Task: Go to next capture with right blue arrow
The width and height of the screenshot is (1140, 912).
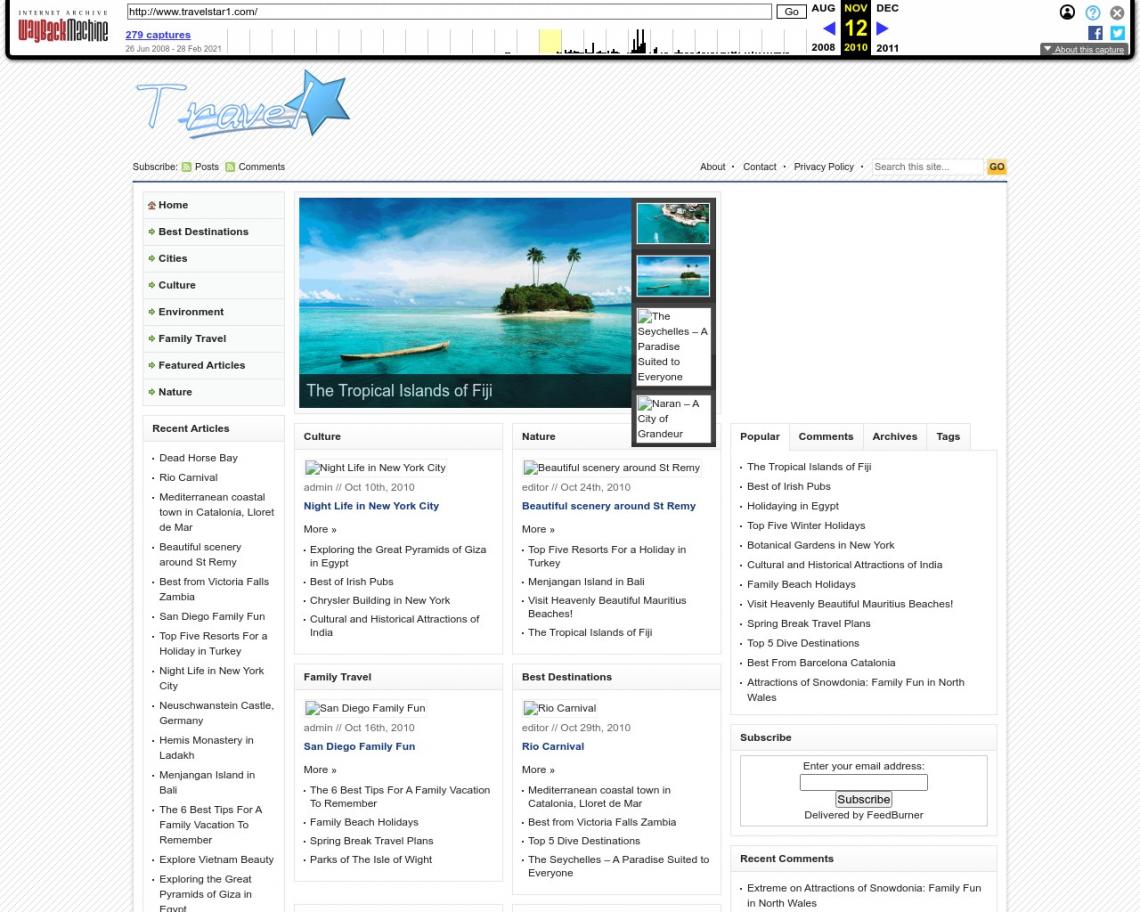Action: [882, 29]
